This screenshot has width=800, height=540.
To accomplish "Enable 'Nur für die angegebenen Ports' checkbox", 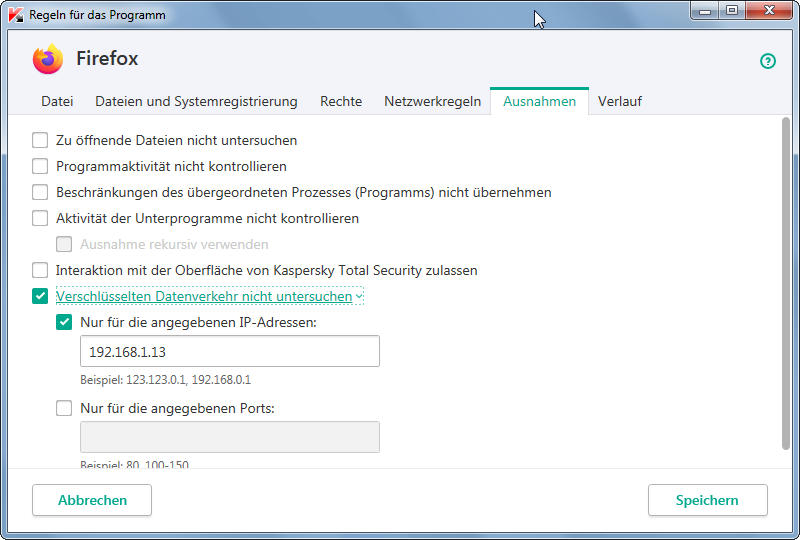I will tap(64, 408).
